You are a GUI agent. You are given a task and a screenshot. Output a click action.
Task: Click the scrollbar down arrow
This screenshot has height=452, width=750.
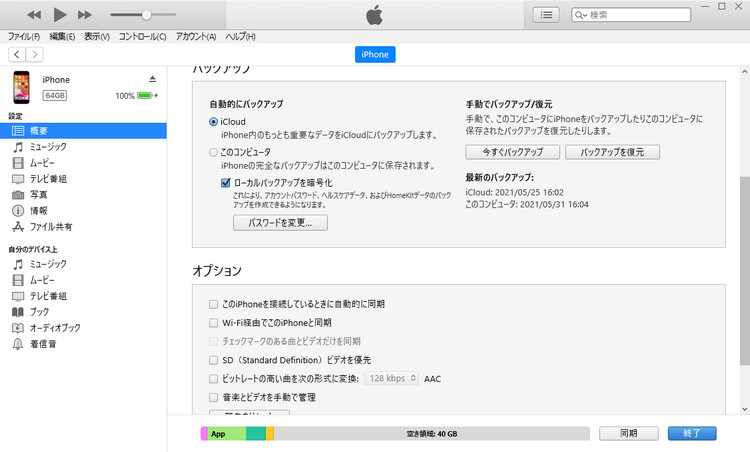744,409
